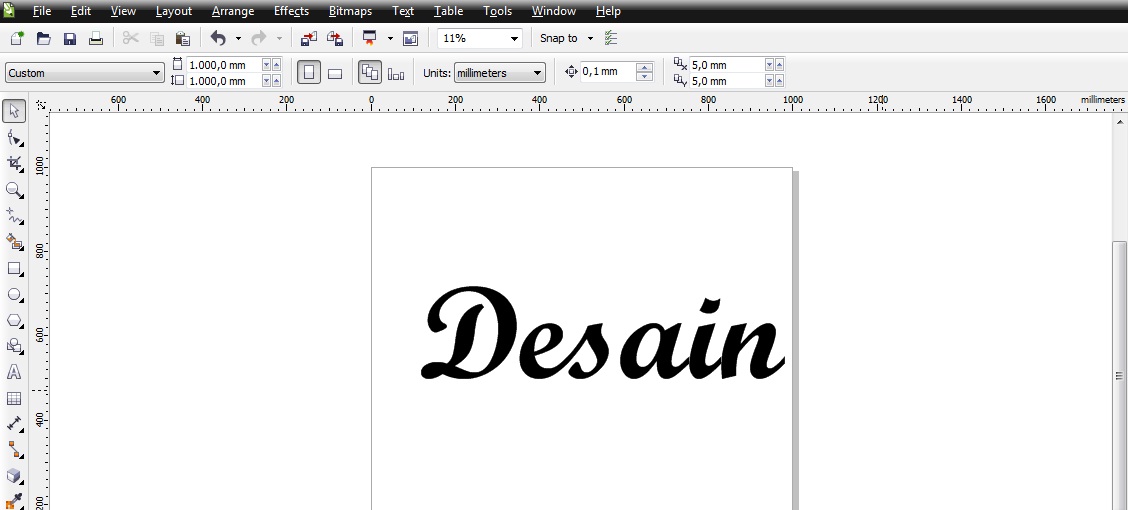
Task: Select the Freehand tool
Action: pyautogui.click(x=14, y=215)
